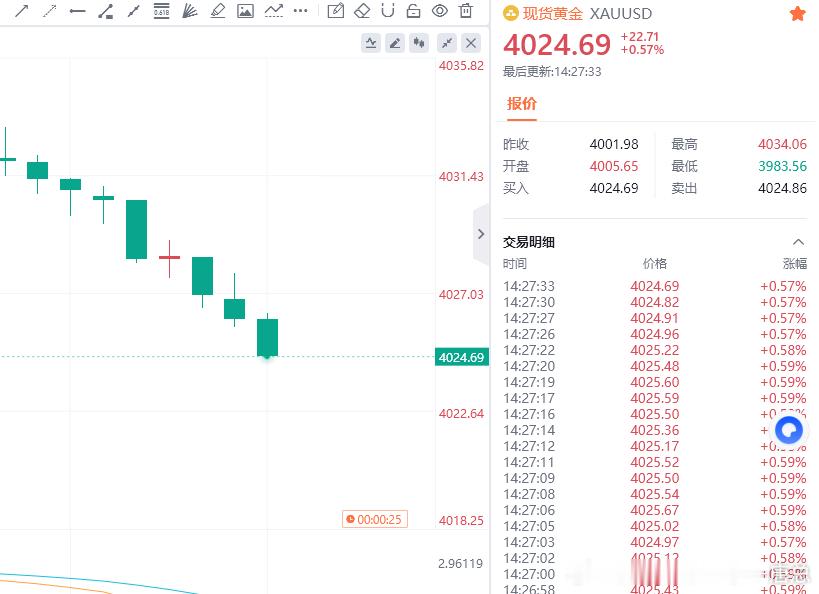
Task: Select the Fibonacci 0.618 retracement tool
Action: 161,11
